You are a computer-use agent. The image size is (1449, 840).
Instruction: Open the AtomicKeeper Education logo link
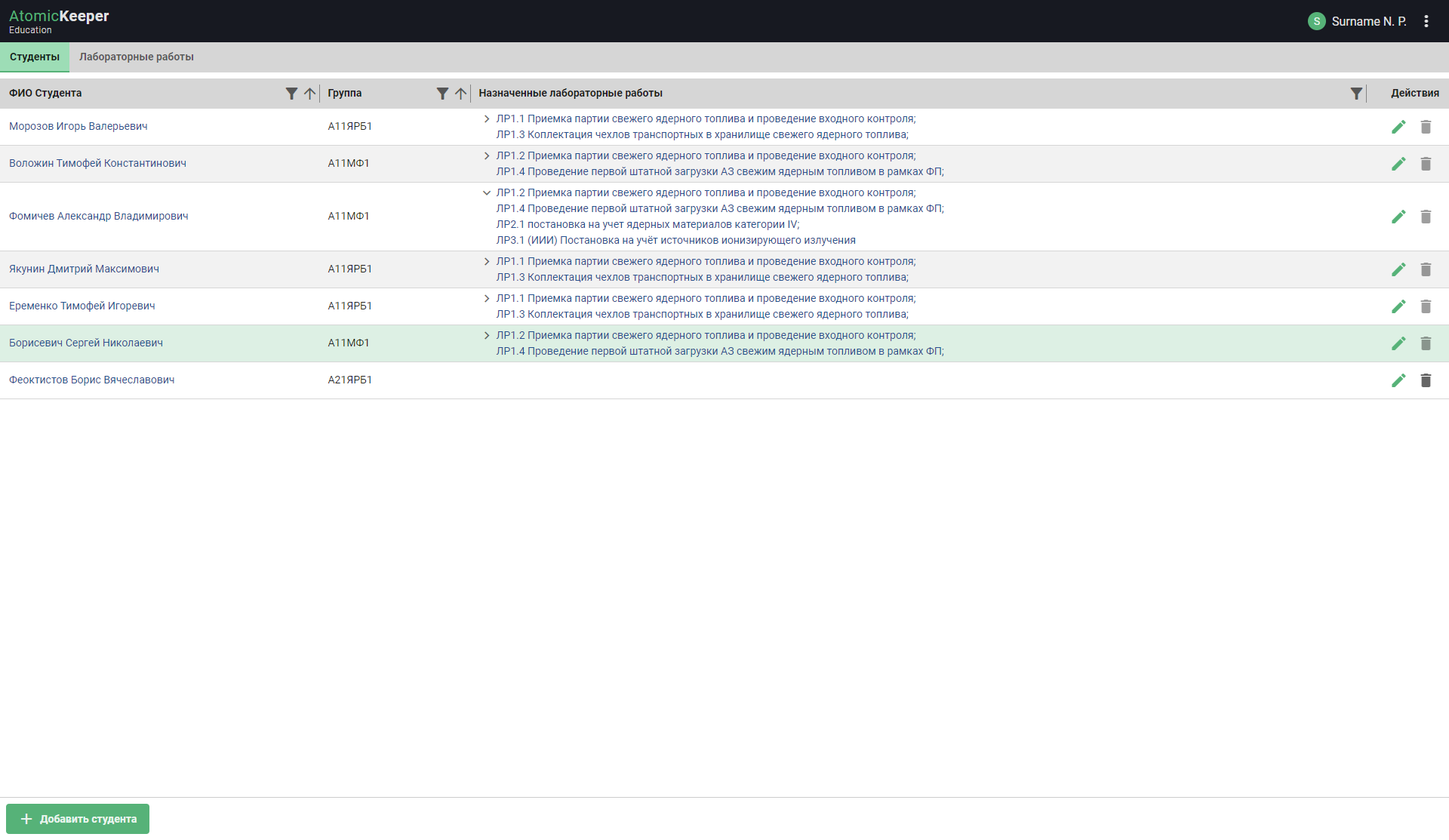tap(59, 21)
